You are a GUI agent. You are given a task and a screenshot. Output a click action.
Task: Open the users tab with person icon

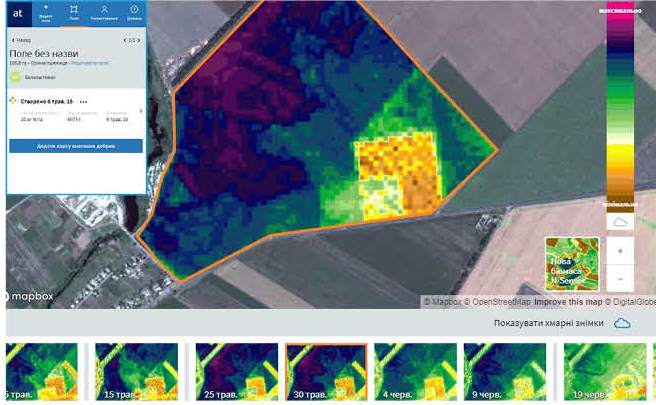(x=104, y=13)
